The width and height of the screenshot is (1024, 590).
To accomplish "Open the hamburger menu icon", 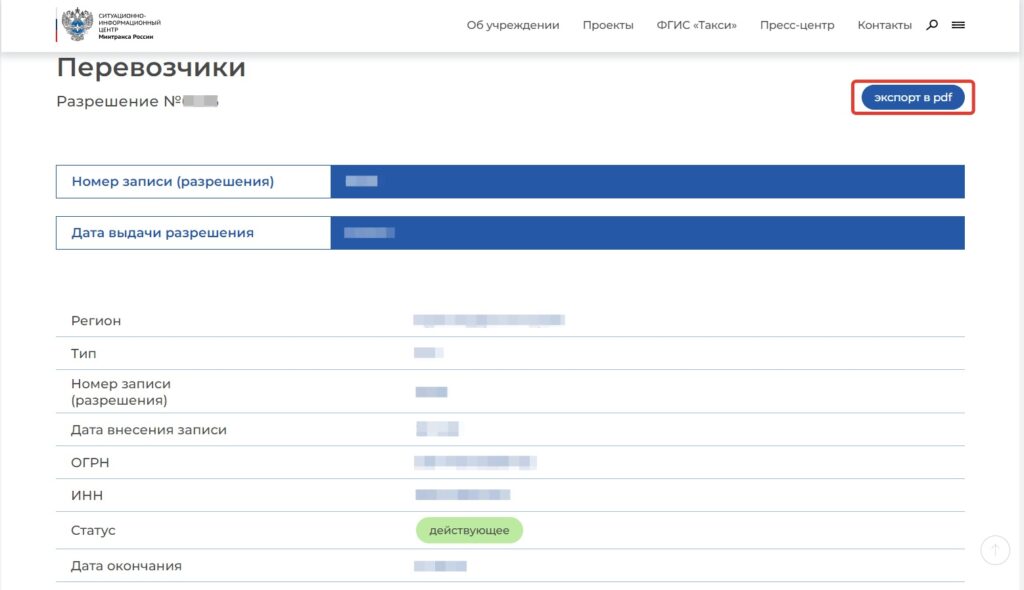I will pyautogui.click(x=958, y=25).
